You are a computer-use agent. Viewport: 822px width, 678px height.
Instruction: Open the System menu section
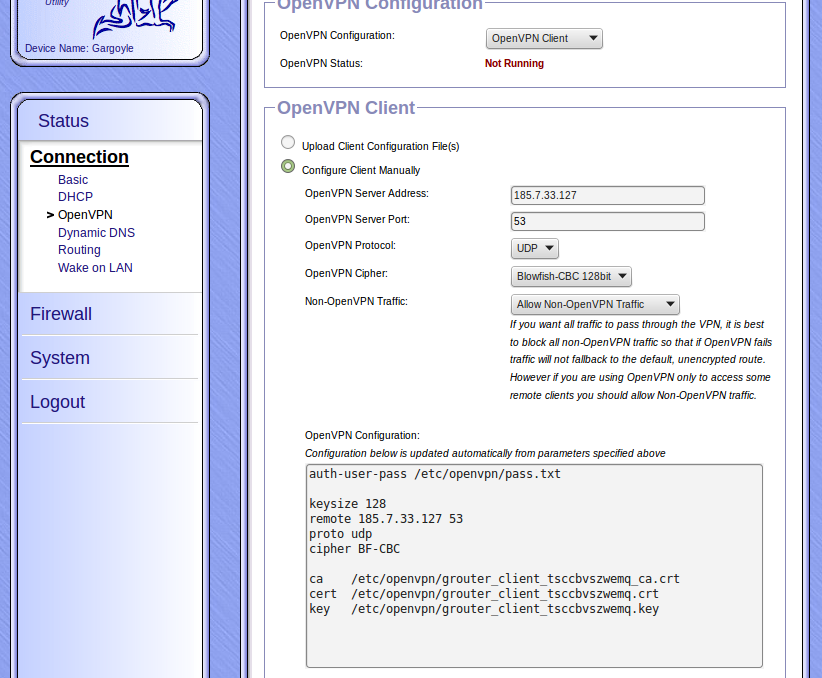60,358
